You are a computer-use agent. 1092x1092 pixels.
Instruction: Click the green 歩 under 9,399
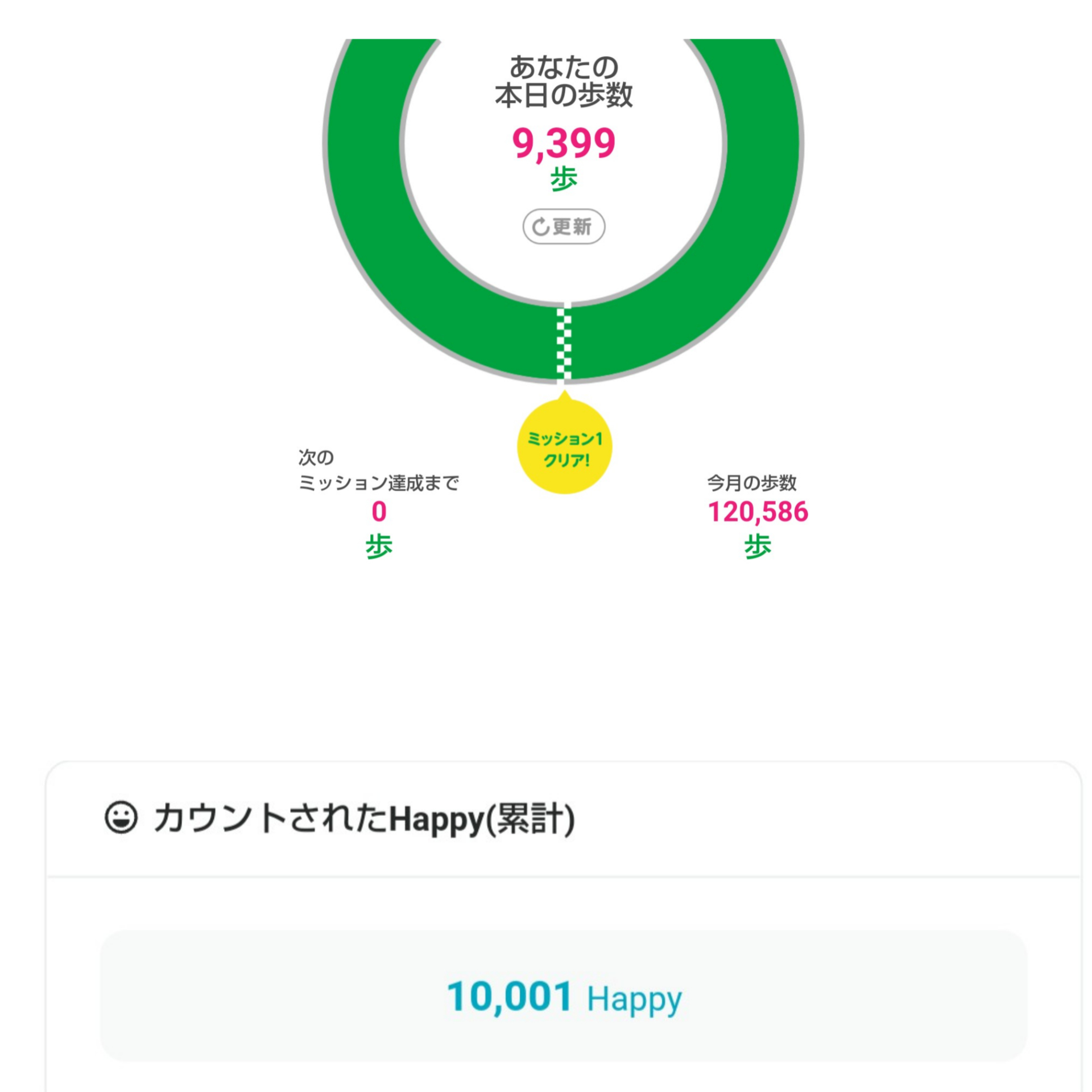(564, 179)
